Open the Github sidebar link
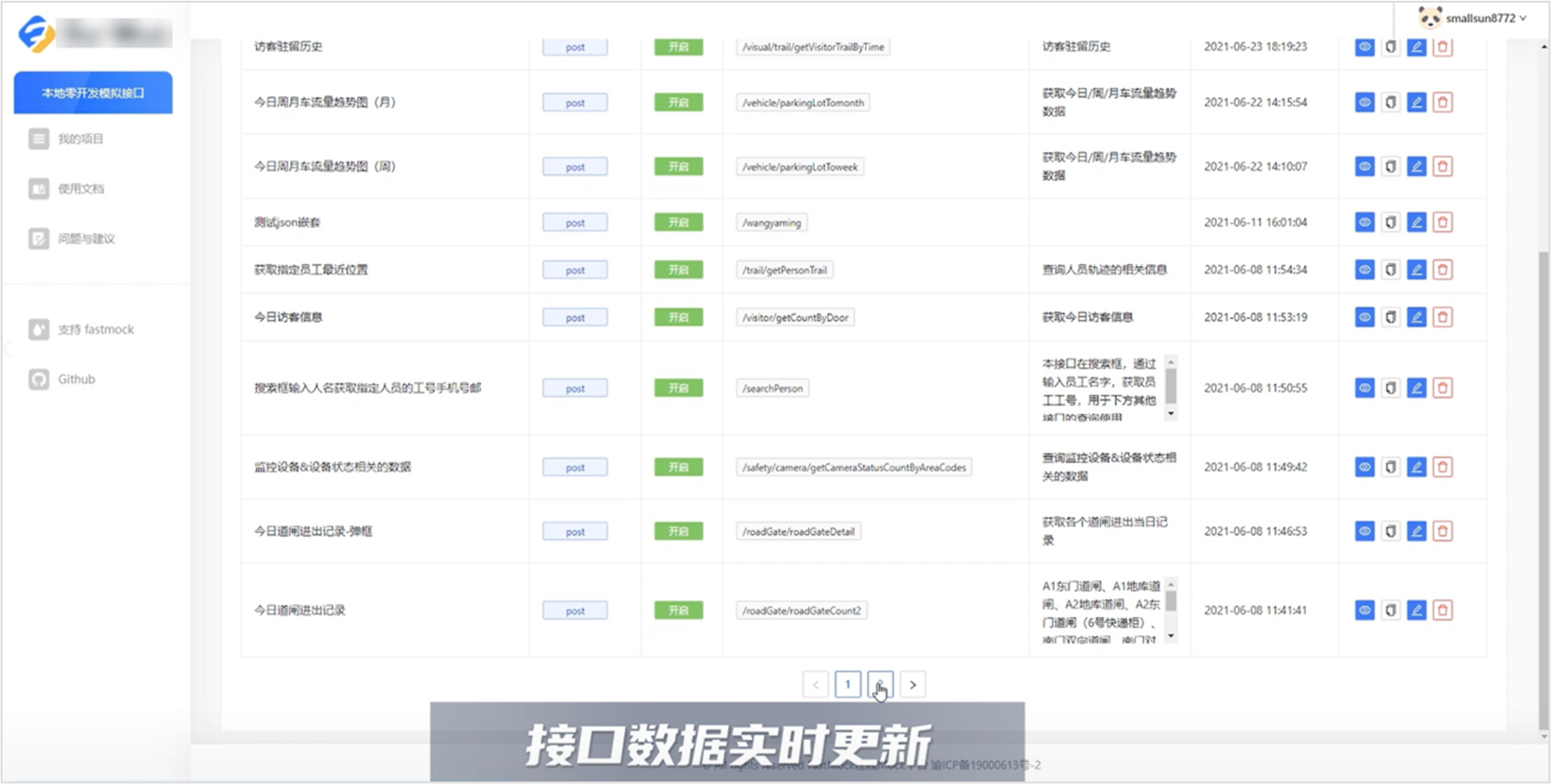 [x=75, y=379]
